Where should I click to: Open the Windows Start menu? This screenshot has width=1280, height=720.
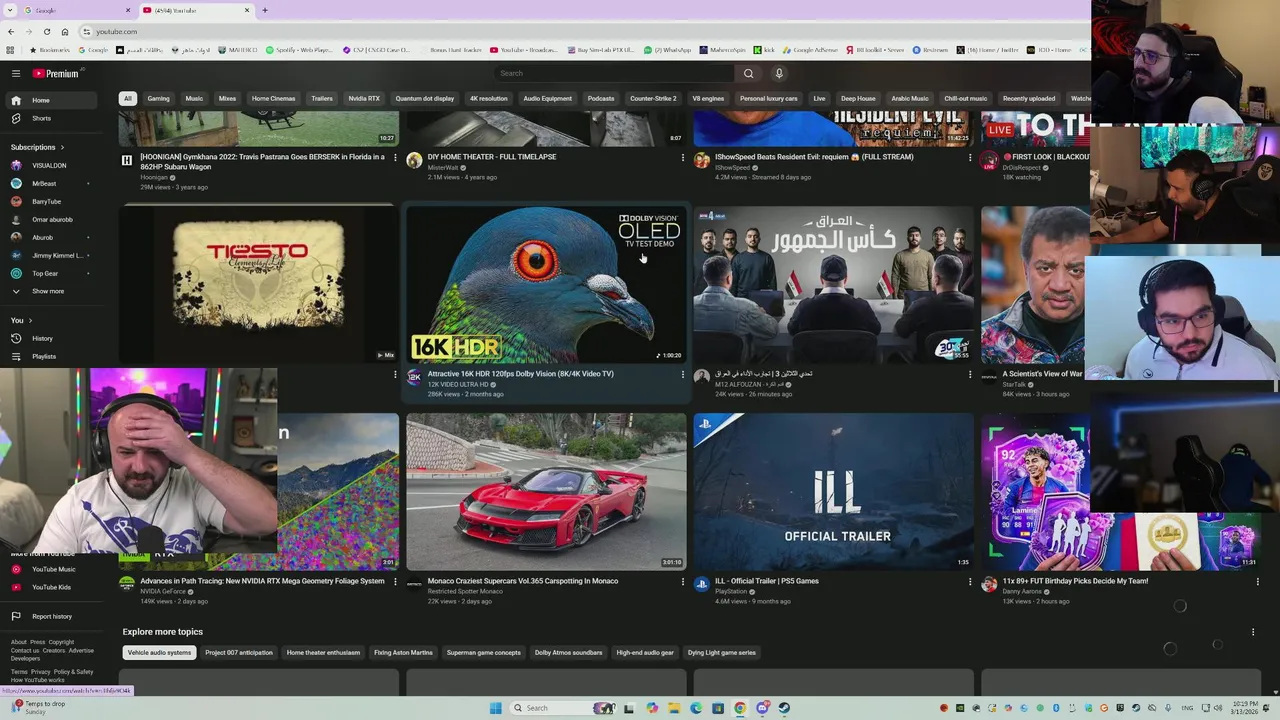tap(495, 708)
